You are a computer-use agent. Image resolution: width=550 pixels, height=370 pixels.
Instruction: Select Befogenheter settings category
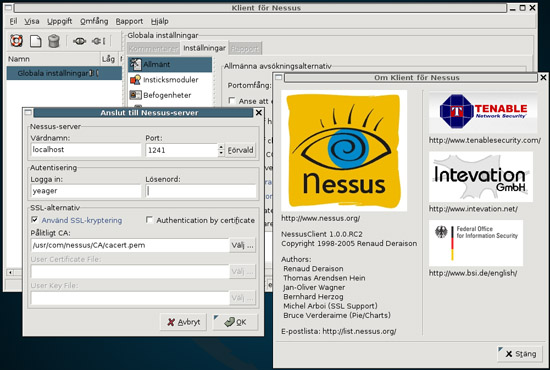(x=170, y=95)
